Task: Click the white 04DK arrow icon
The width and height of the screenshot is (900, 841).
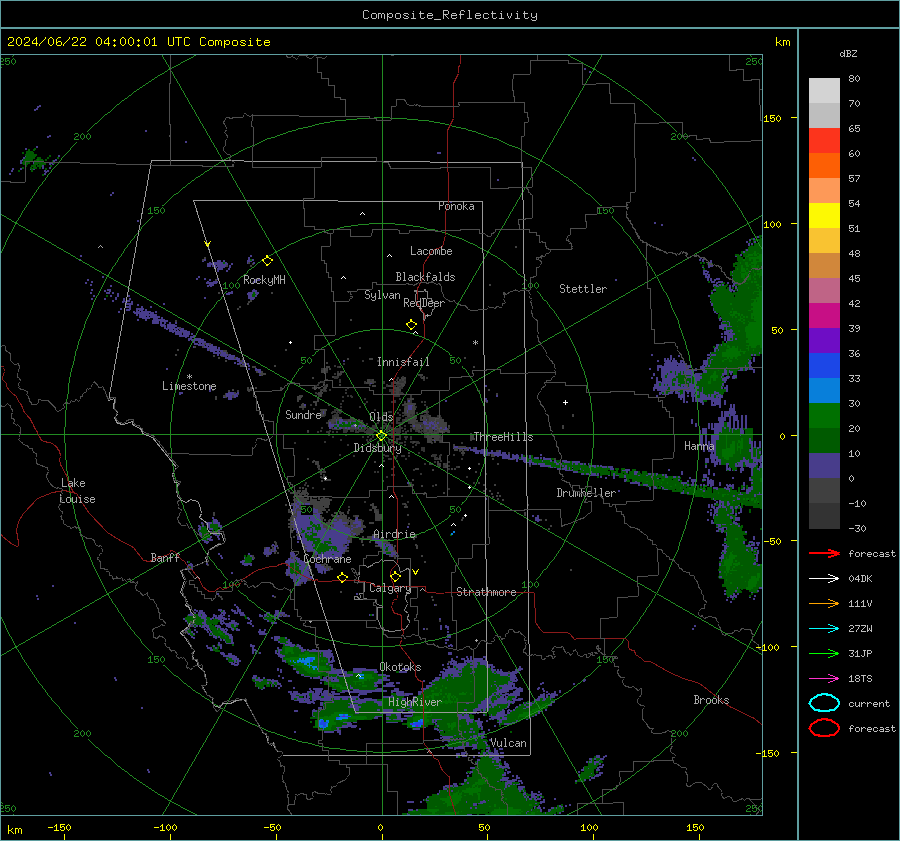Action: tap(824, 579)
